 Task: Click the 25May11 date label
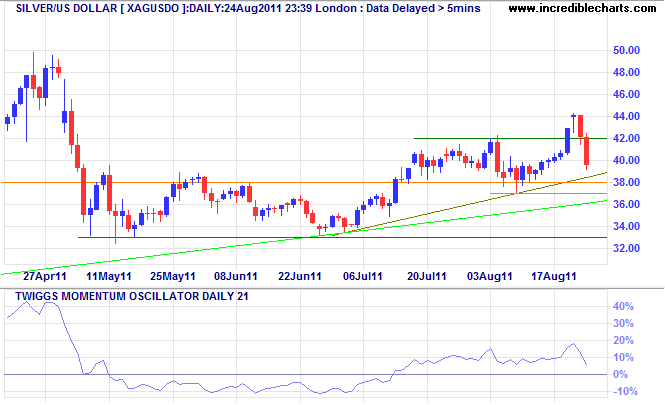tap(173, 277)
